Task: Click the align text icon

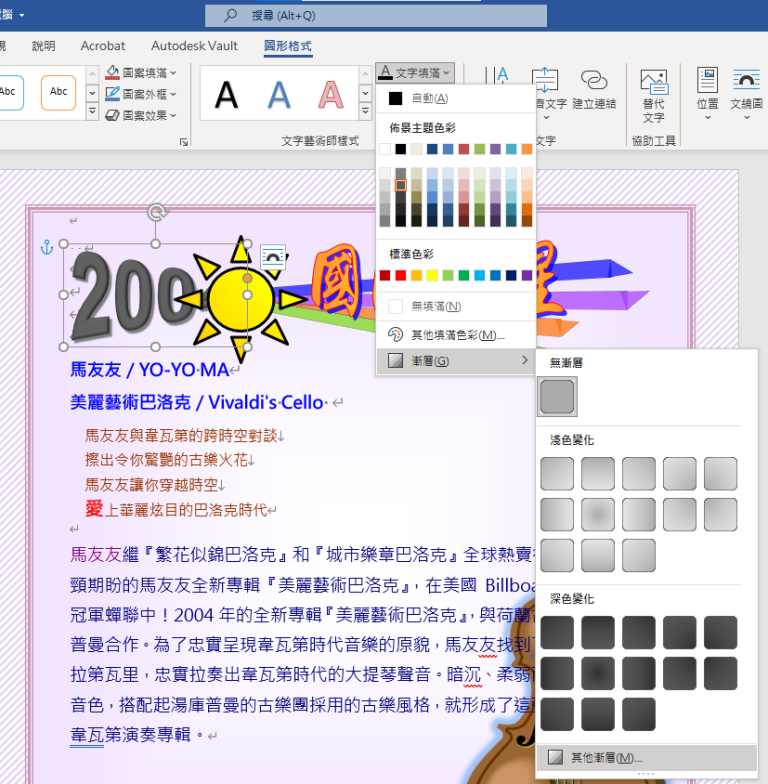Action: [544, 80]
